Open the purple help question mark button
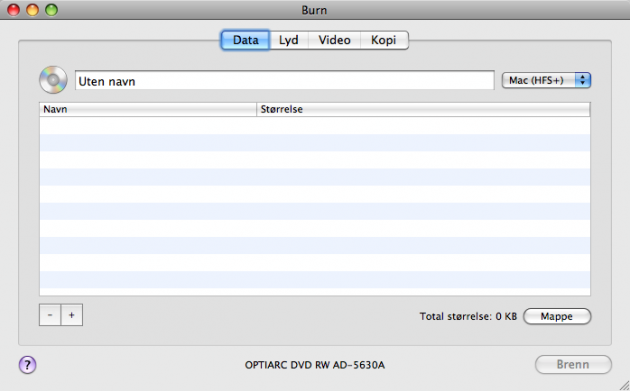630x391 pixels. pyautogui.click(x=27, y=365)
